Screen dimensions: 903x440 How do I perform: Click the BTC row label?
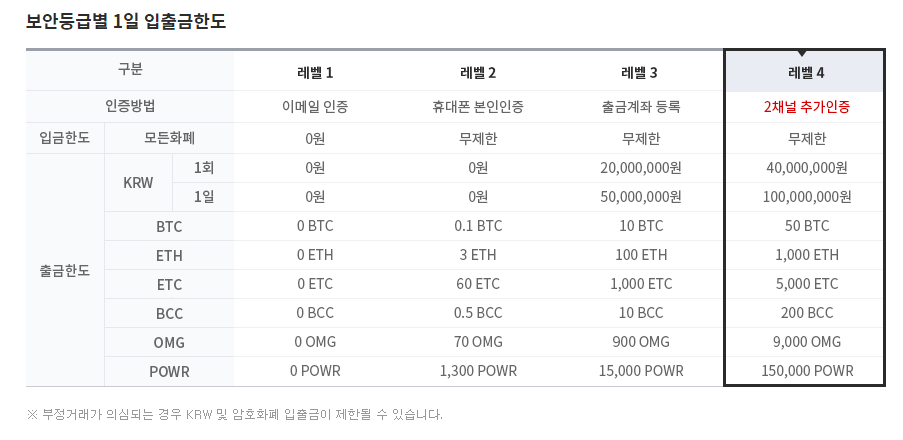[169, 226]
